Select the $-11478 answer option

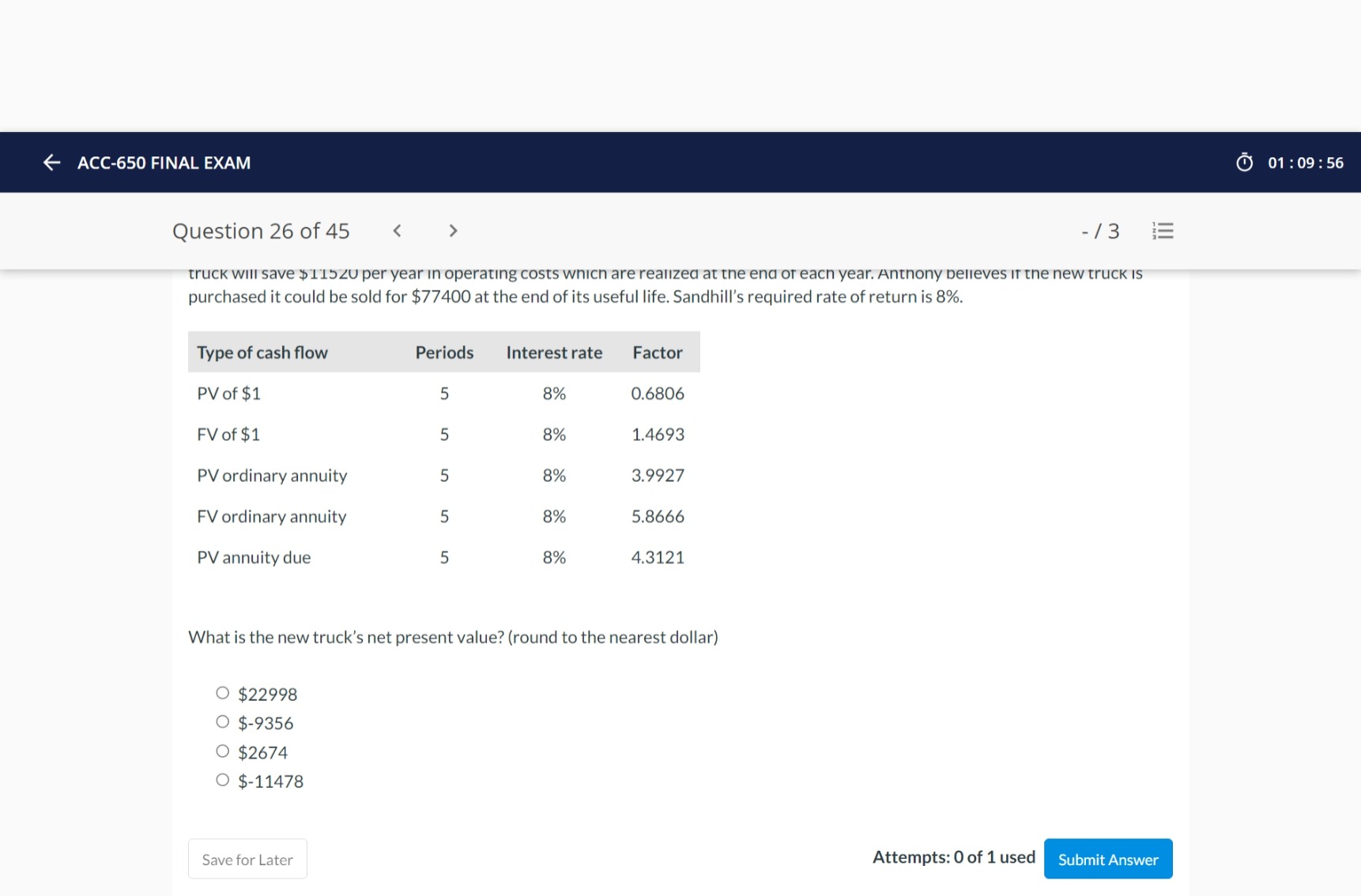coord(223,781)
